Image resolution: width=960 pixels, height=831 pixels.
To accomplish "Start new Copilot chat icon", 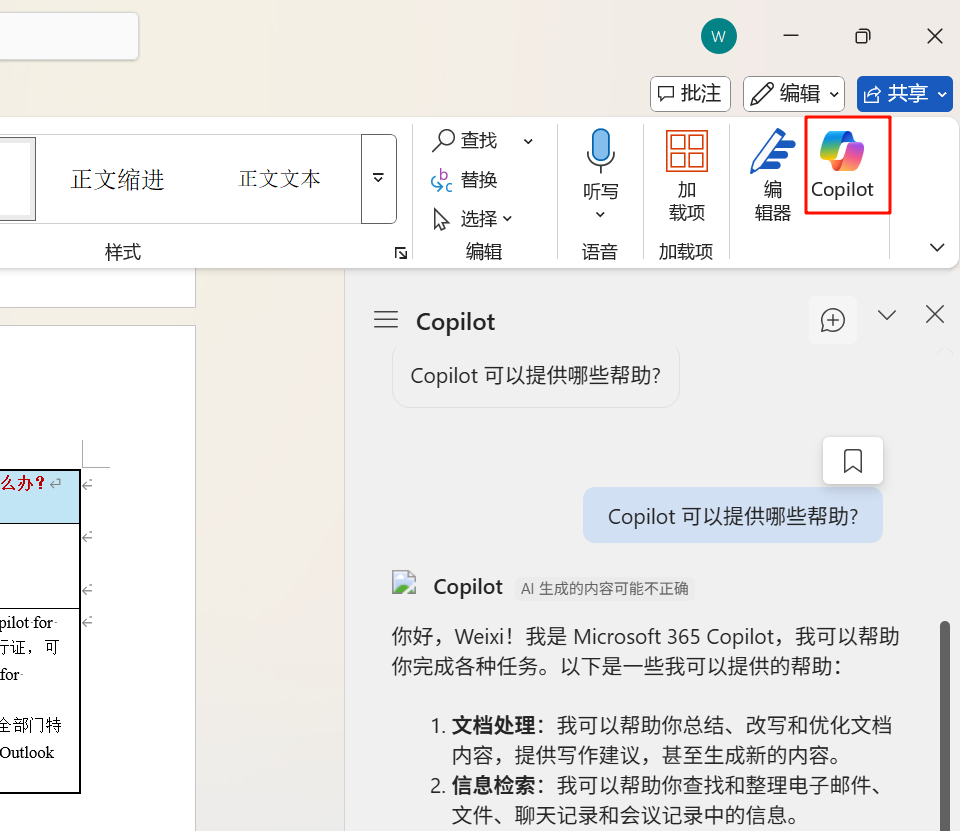I will pyautogui.click(x=833, y=319).
